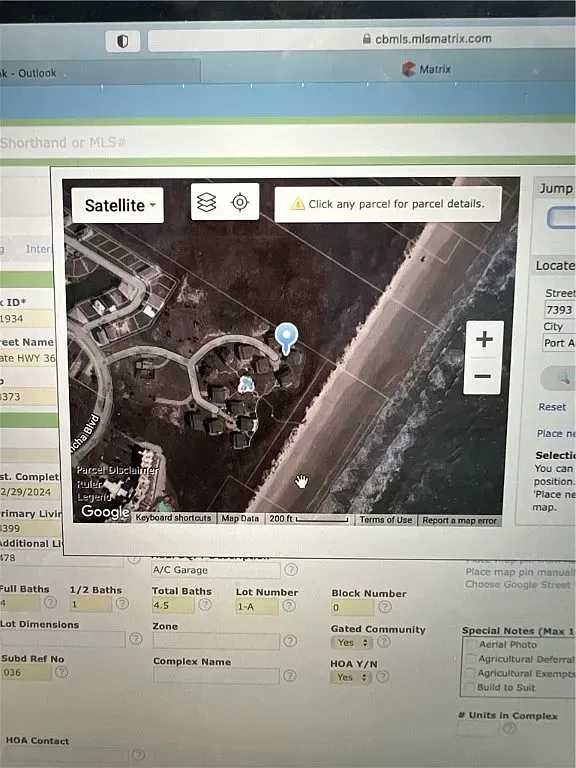Click the browser privacy shield icon
Viewport: 576px width, 768px height.
click(122, 42)
